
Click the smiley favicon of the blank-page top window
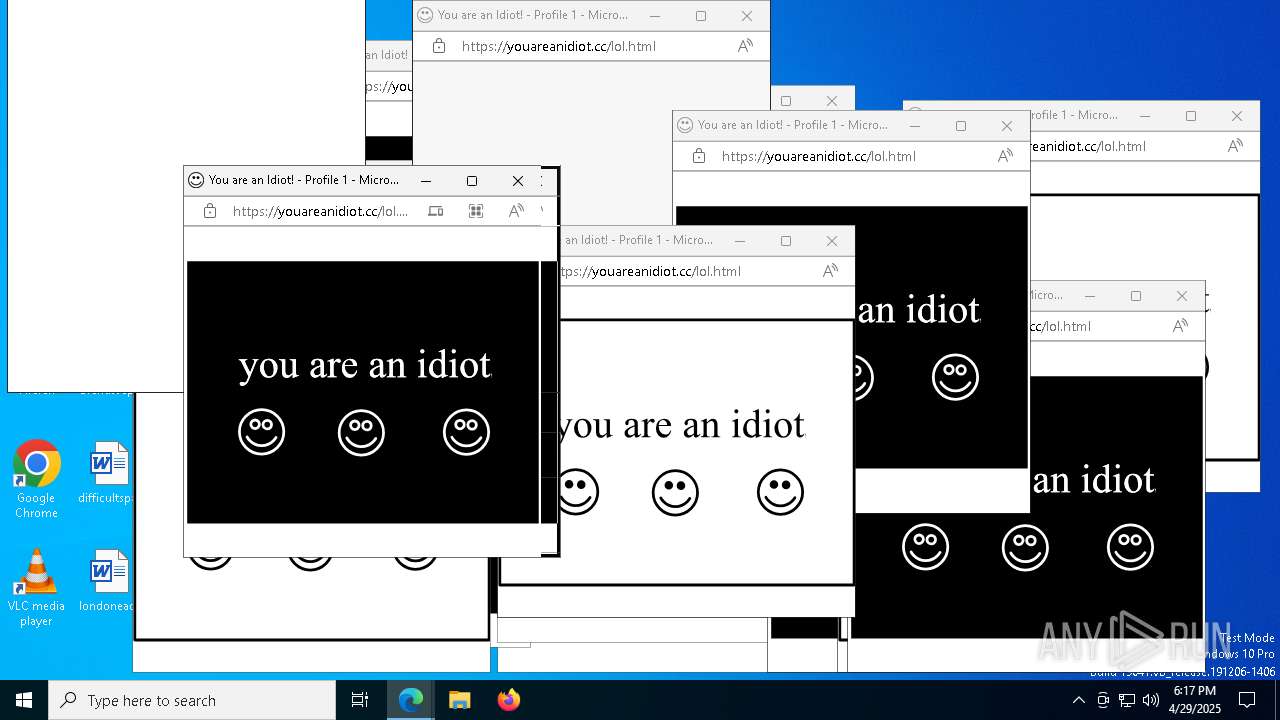(x=425, y=15)
